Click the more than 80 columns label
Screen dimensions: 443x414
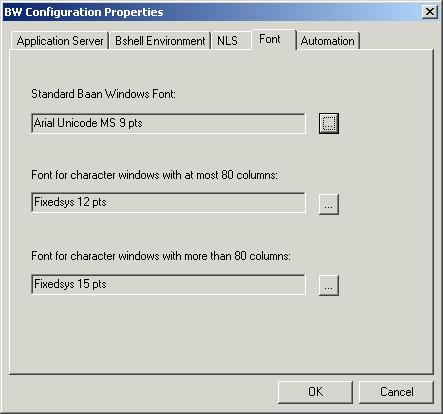(x=161, y=256)
